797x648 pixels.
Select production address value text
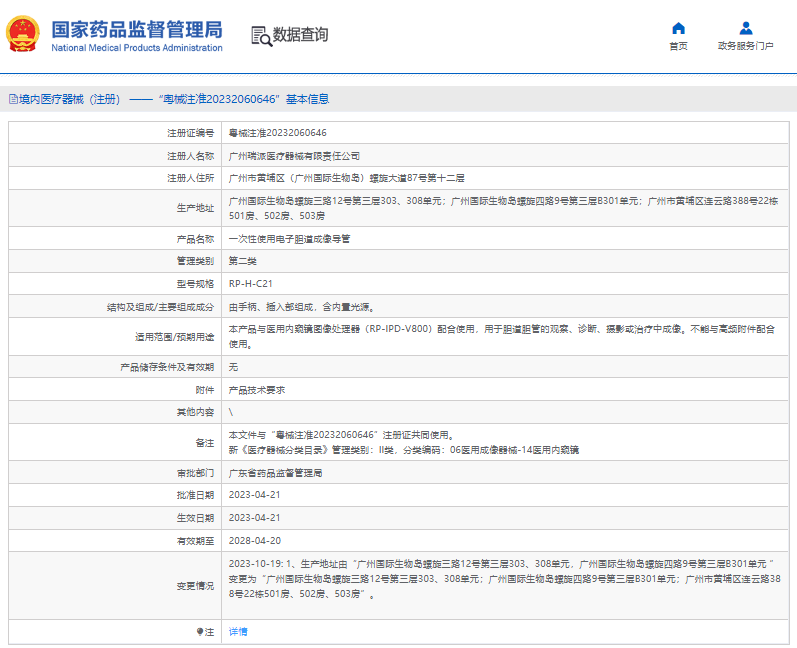503,208
